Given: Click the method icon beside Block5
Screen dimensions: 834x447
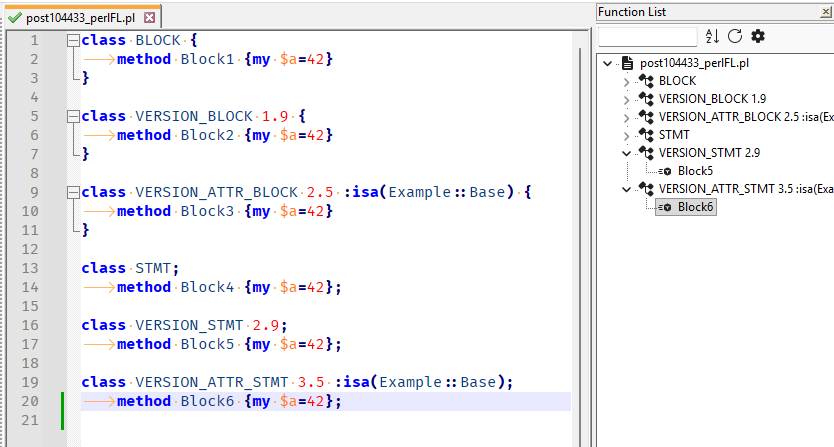Looking at the screenshot, I should (x=665, y=171).
